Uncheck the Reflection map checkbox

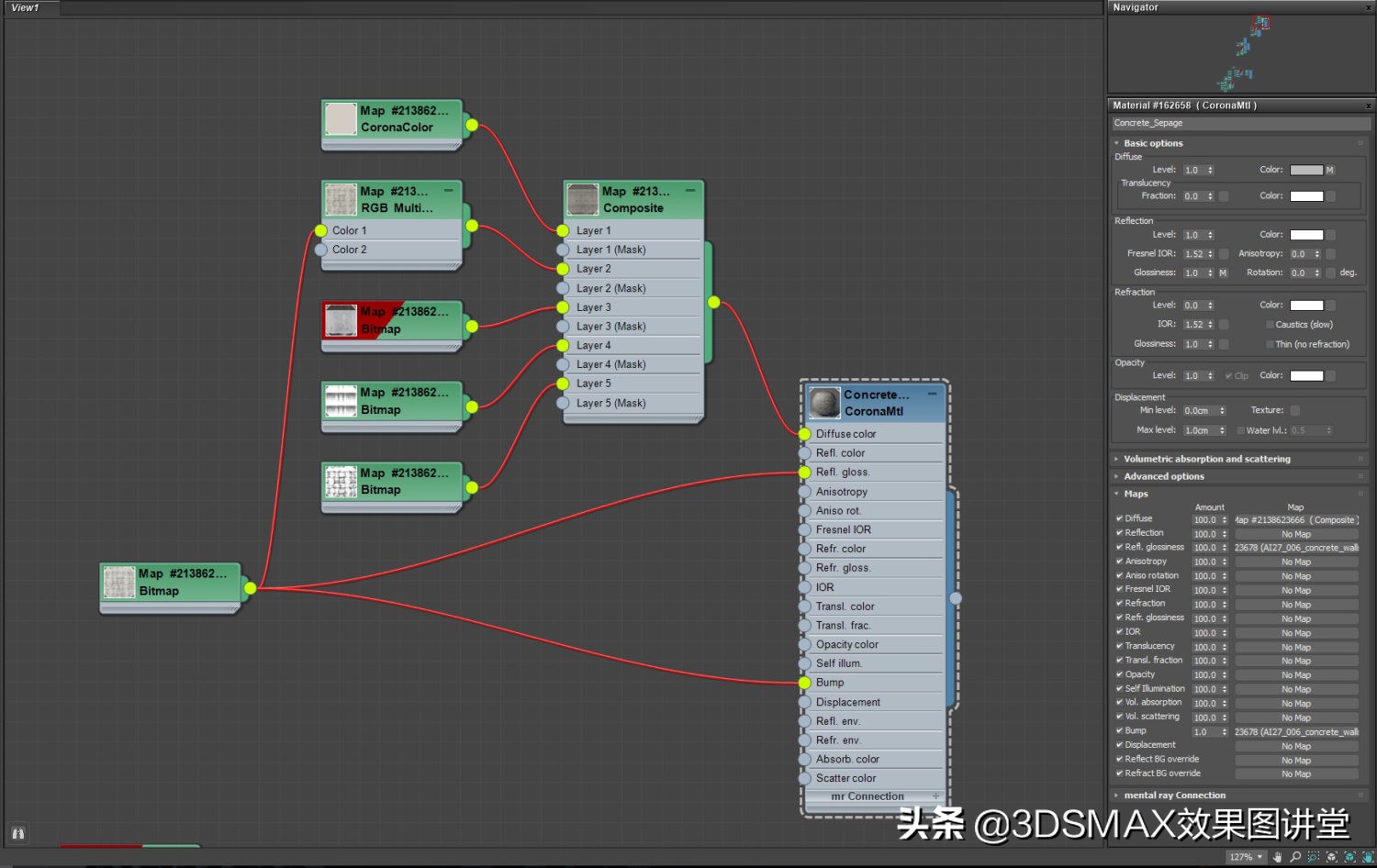point(1119,533)
